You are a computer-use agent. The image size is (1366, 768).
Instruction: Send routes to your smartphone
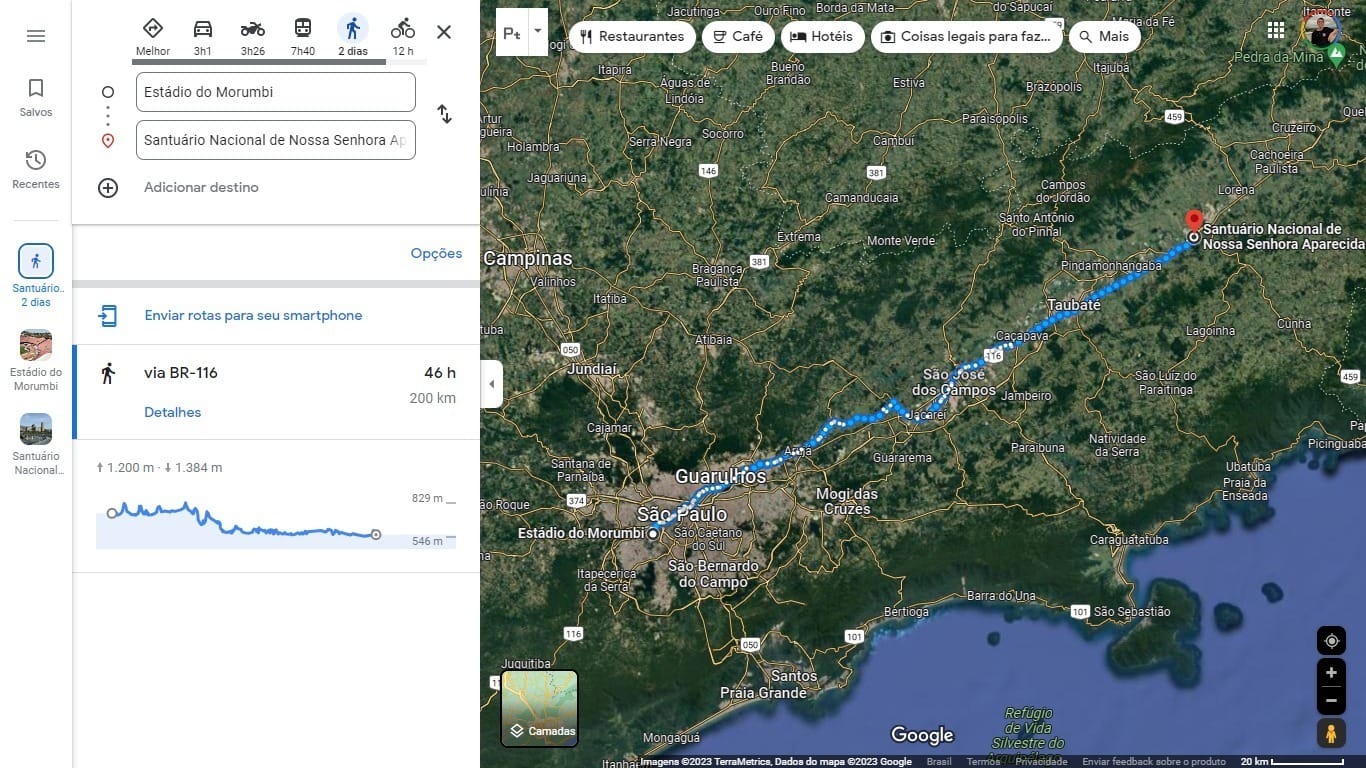click(x=253, y=315)
